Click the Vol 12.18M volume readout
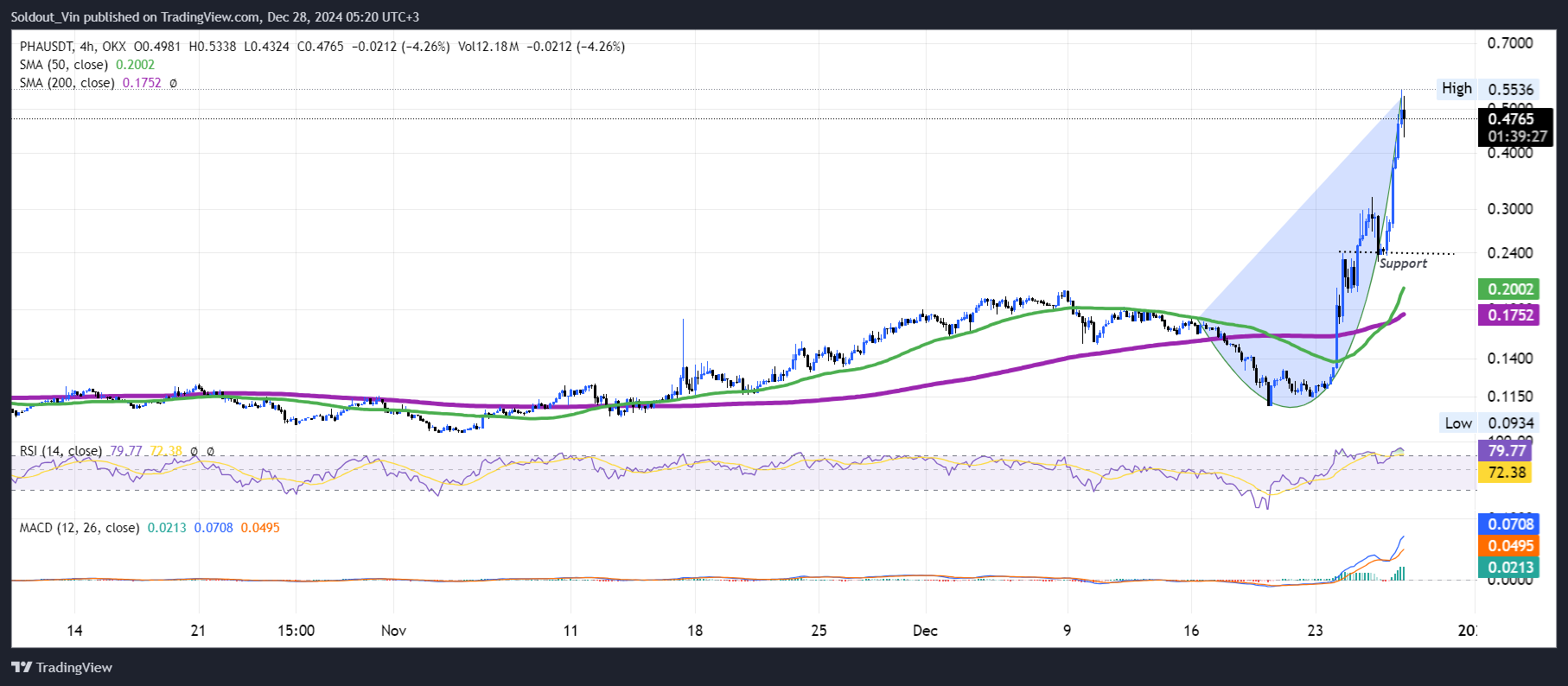Viewport: 1568px width, 686px height. tap(488, 47)
